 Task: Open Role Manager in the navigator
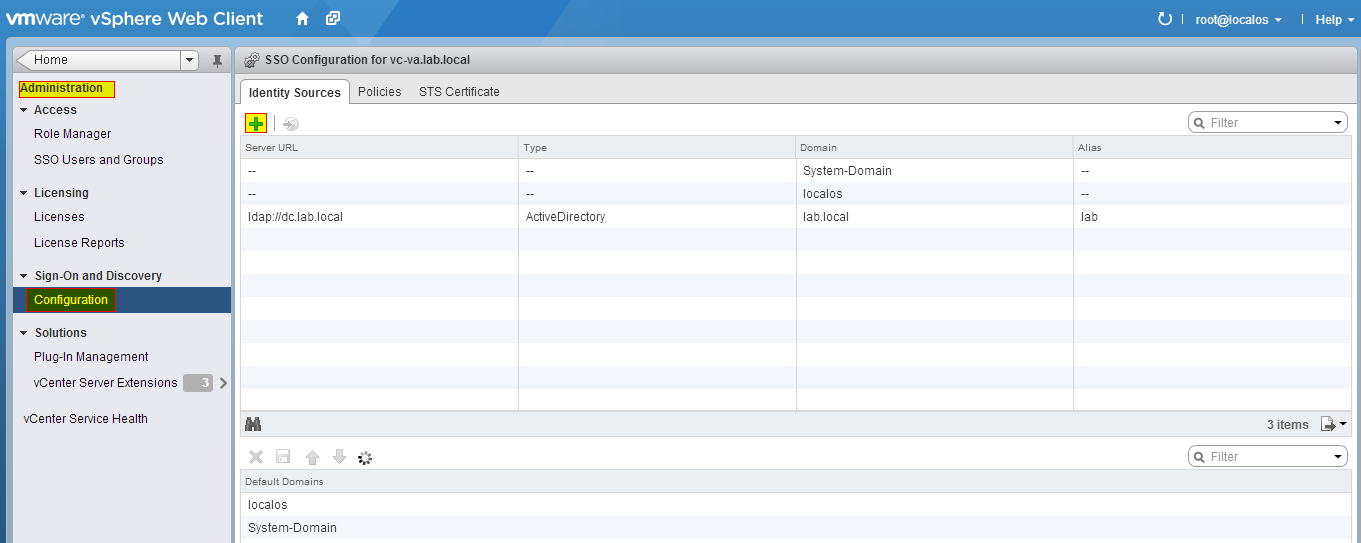pyautogui.click(x=72, y=134)
